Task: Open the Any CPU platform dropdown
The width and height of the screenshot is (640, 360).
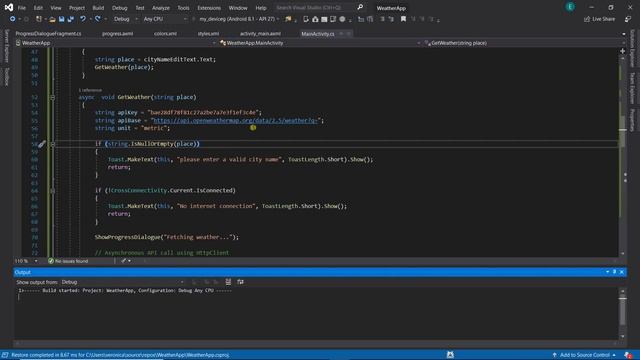Action: [x=165, y=19]
